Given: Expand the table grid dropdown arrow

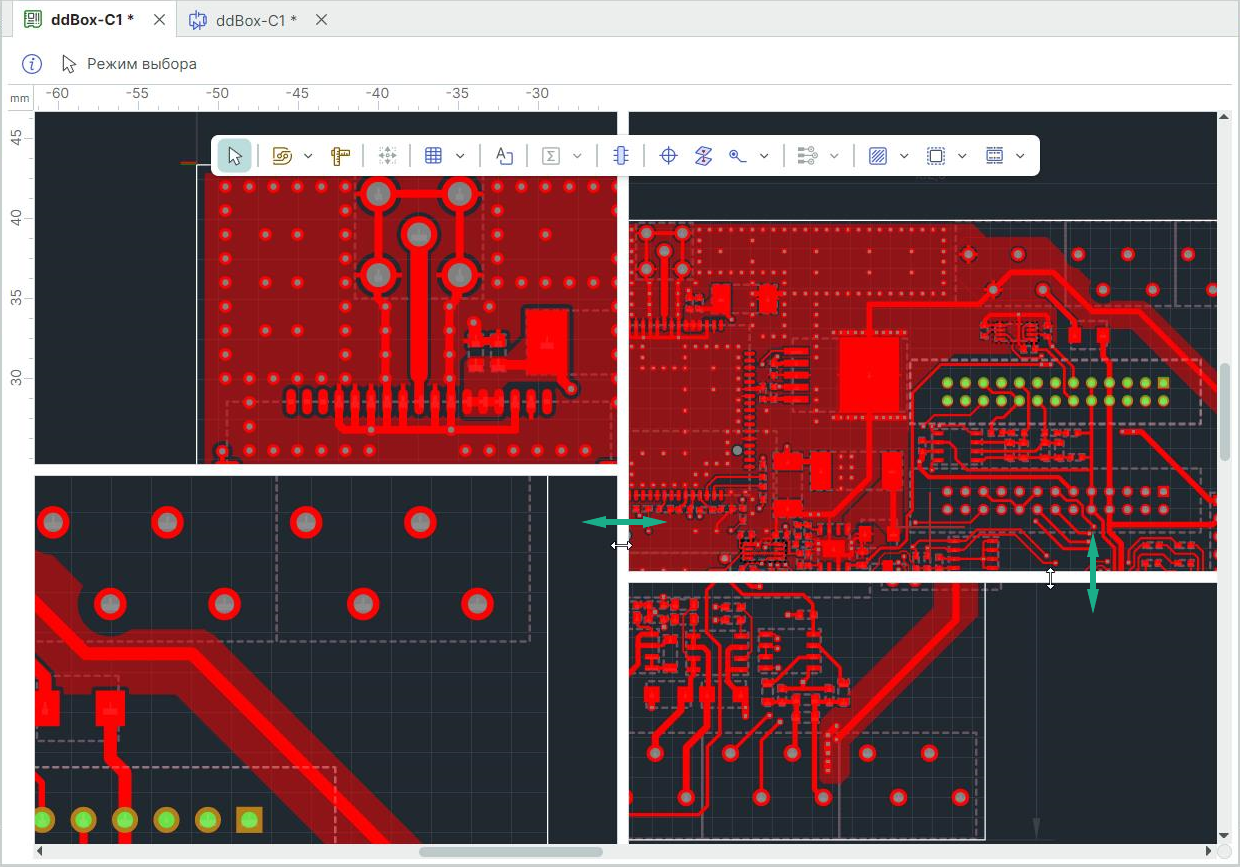Looking at the screenshot, I should click(460, 156).
